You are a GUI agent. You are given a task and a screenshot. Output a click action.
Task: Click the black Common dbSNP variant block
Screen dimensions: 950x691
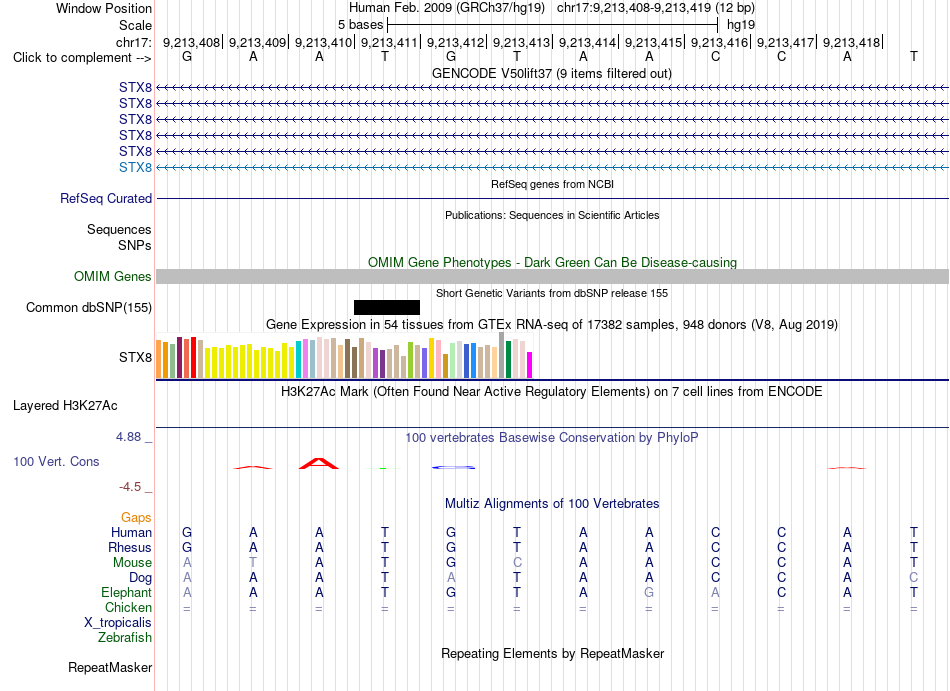(x=387, y=307)
